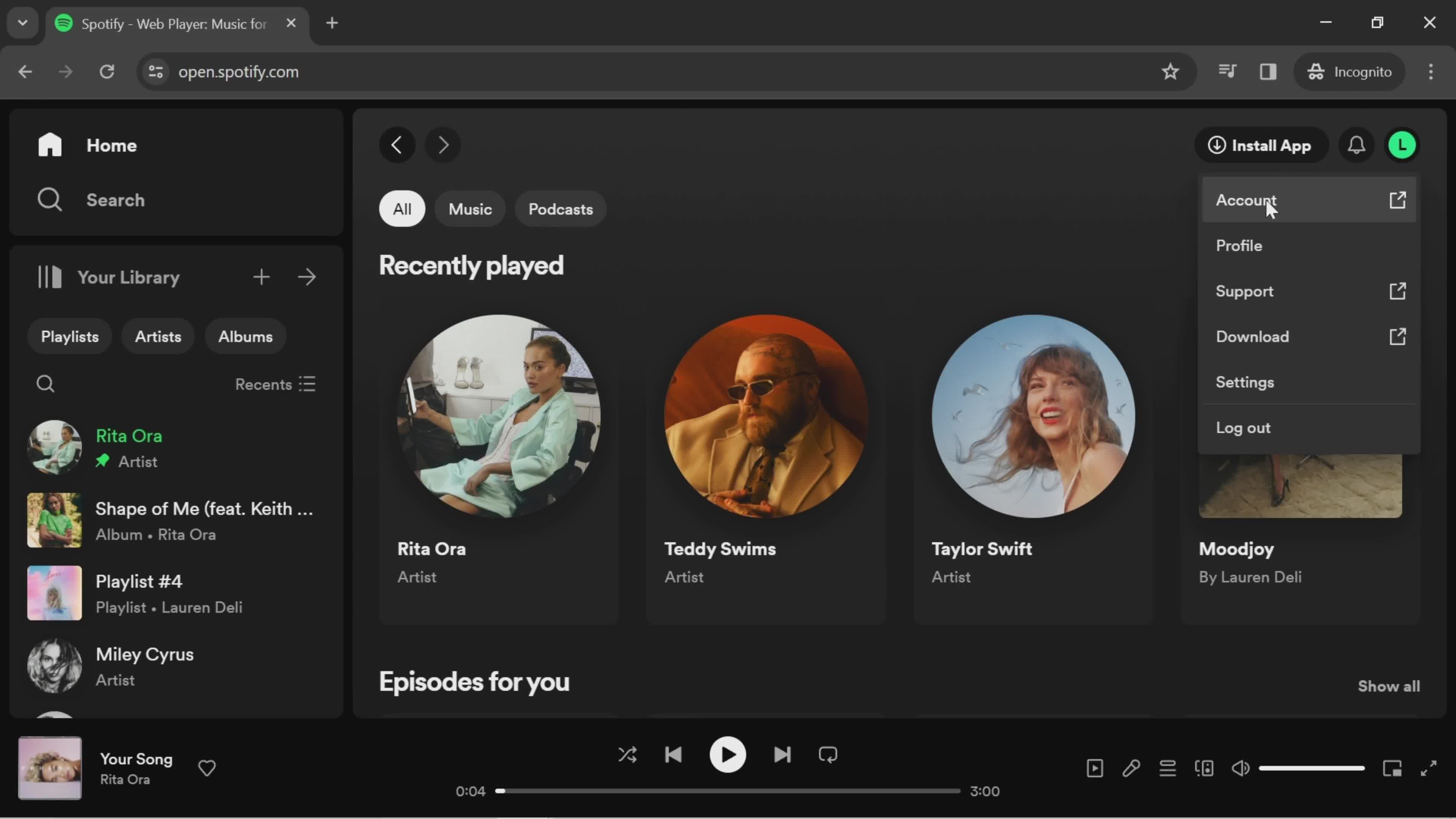Open Search from the sidebar
The width and height of the screenshot is (1456, 819).
[91, 200]
